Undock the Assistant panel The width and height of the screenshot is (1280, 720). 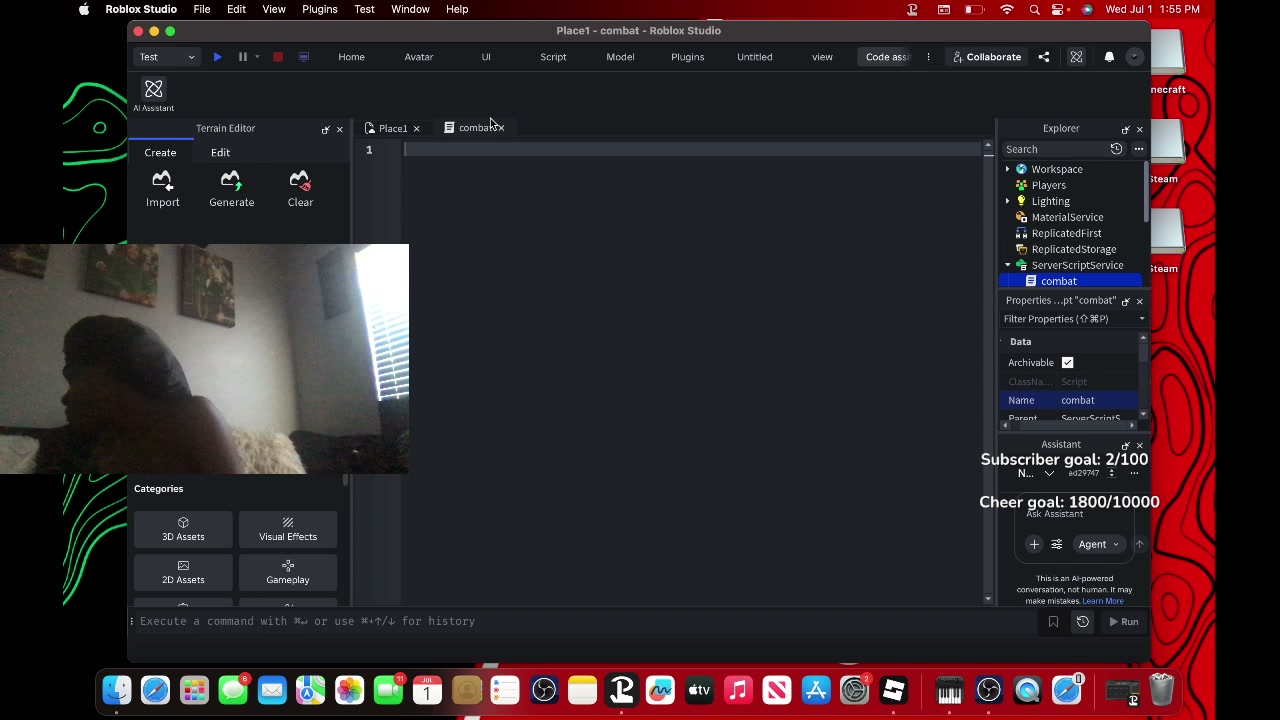pos(1125,445)
